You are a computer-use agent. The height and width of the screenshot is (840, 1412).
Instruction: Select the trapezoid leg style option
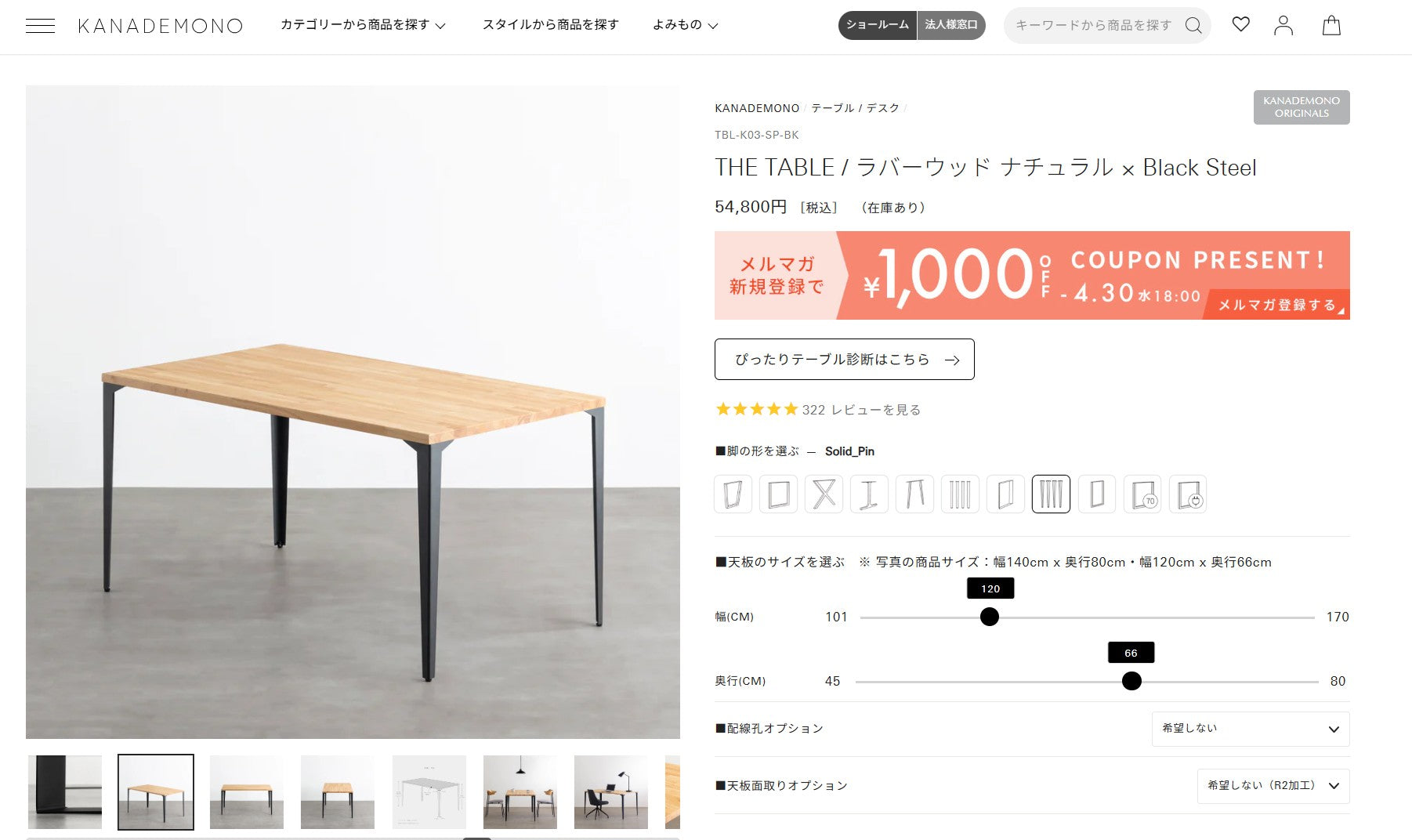pyautogui.click(x=733, y=494)
